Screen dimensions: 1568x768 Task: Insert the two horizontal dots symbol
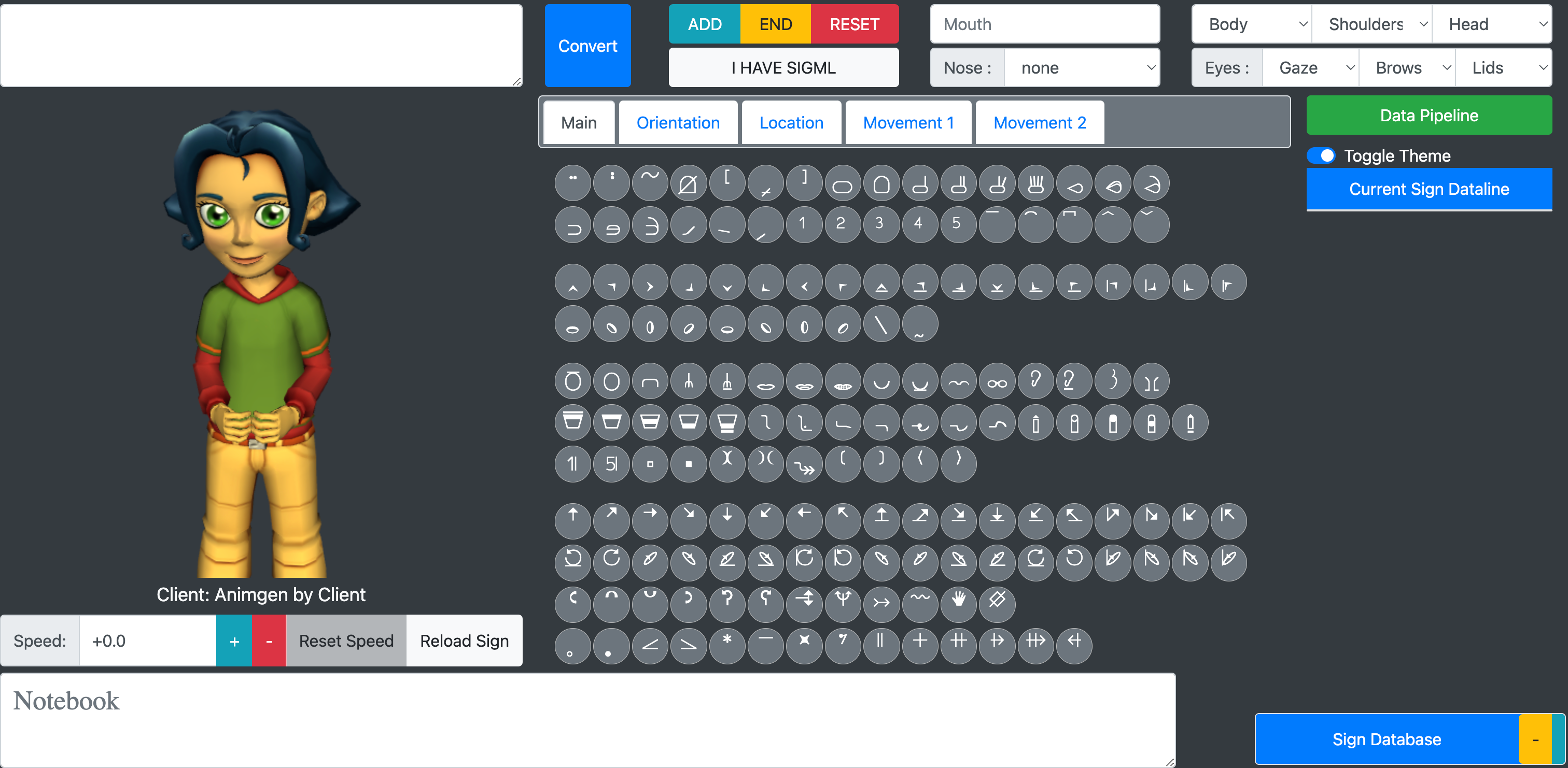573,183
